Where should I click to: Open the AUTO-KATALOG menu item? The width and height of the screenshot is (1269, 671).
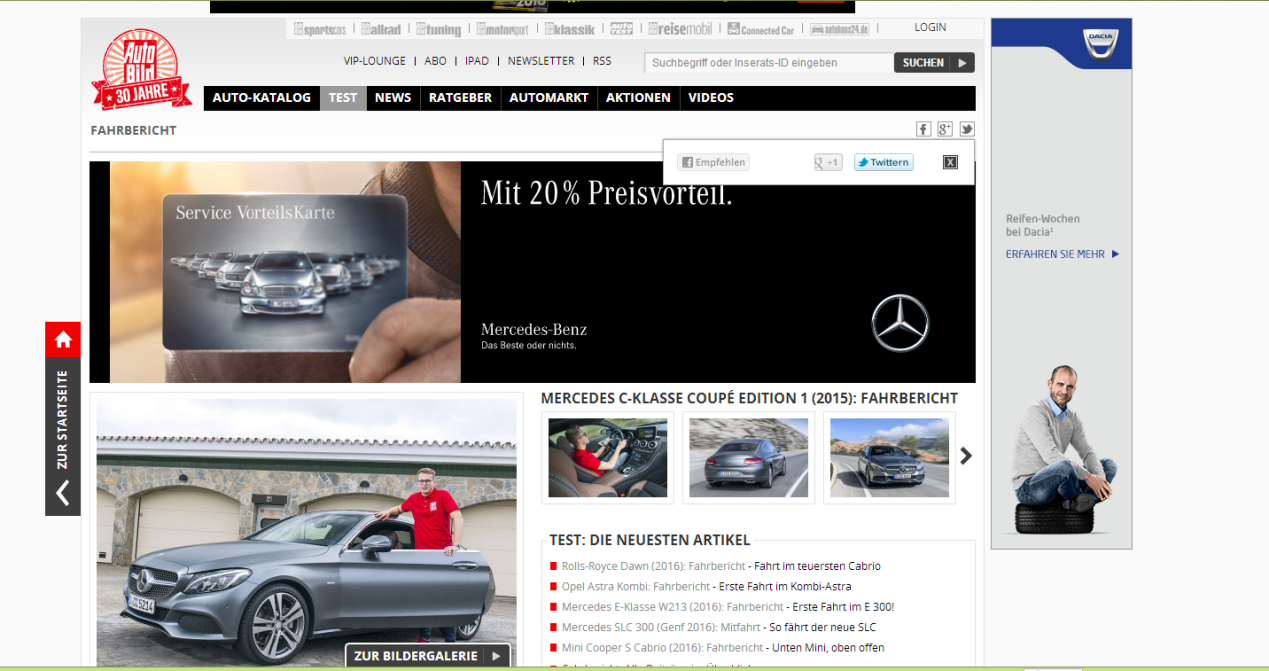(262, 98)
